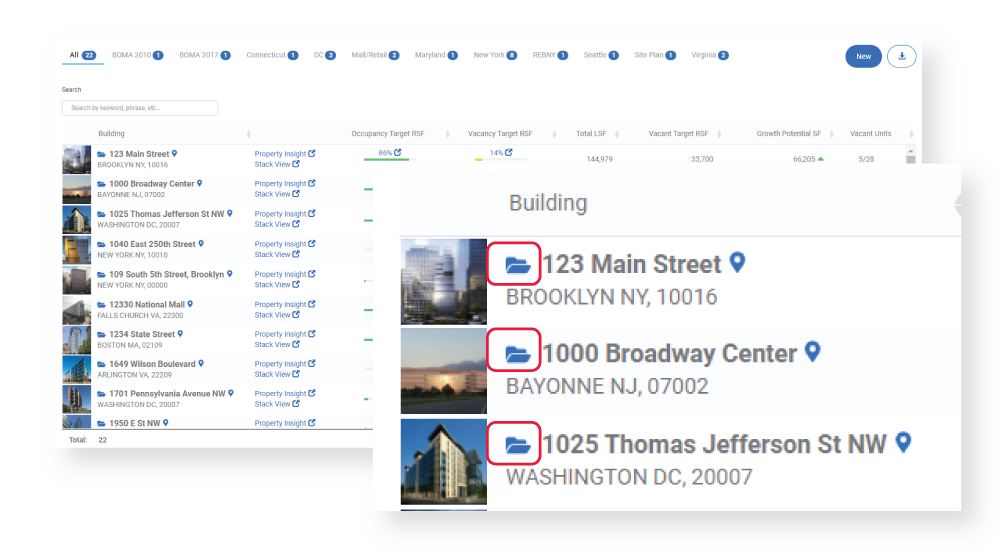Click external link icon next to 86% occupancy
Viewport: 1000px width, 557px height.
397,152
